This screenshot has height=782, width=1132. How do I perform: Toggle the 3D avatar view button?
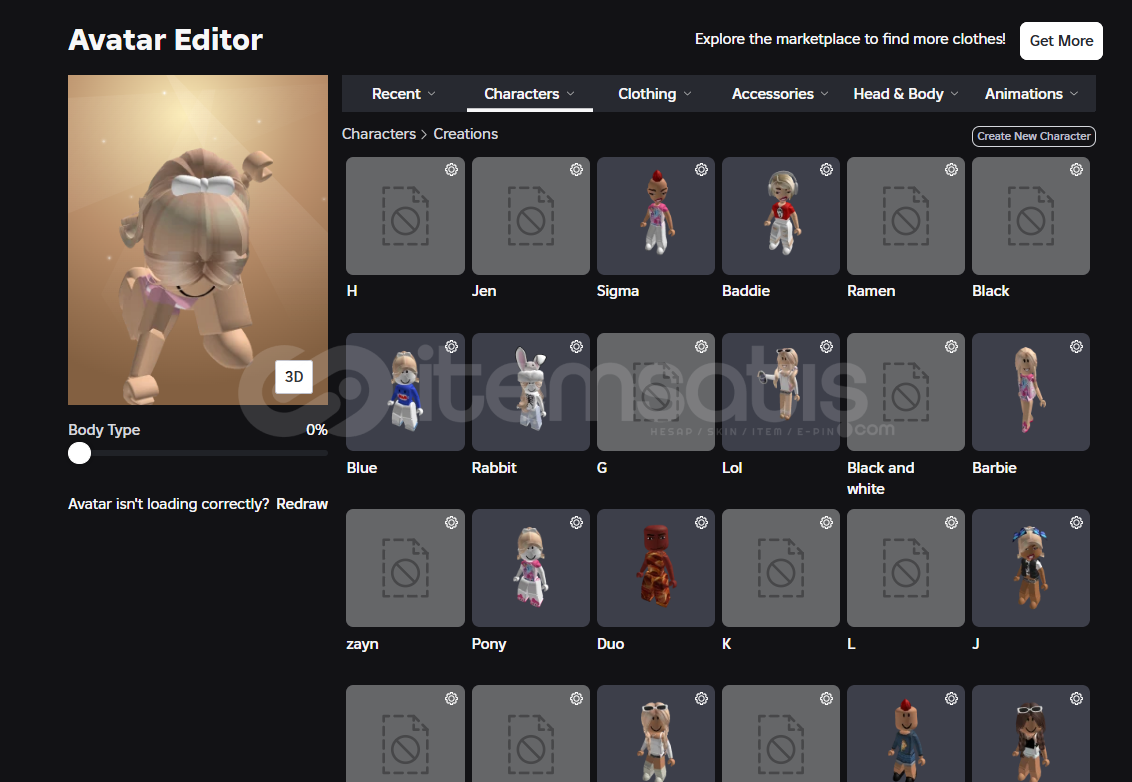(294, 377)
